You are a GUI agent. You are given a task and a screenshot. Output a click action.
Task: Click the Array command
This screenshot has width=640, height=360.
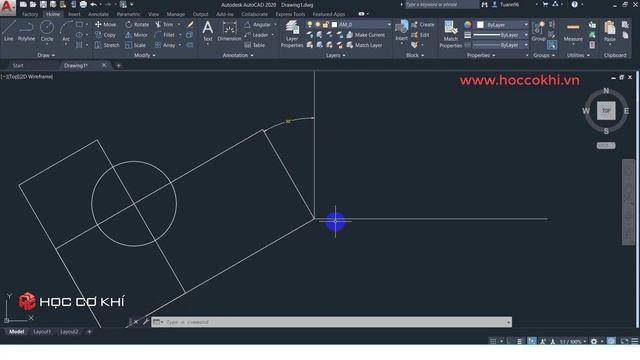(x=165, y=45)
